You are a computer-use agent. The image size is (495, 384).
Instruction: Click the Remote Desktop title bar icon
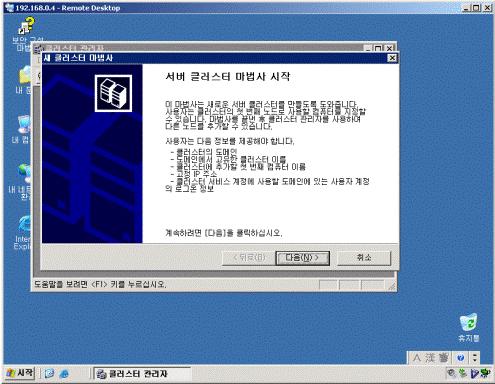[9, 8]
